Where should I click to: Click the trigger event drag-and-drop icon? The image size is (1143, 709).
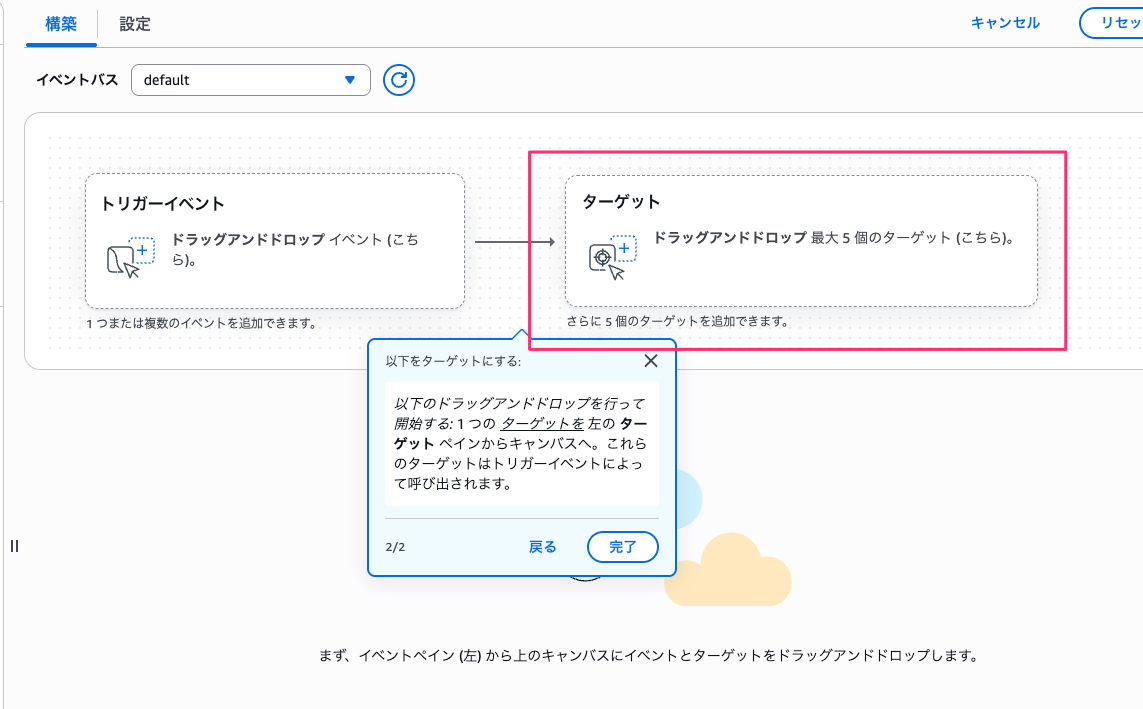130,257
